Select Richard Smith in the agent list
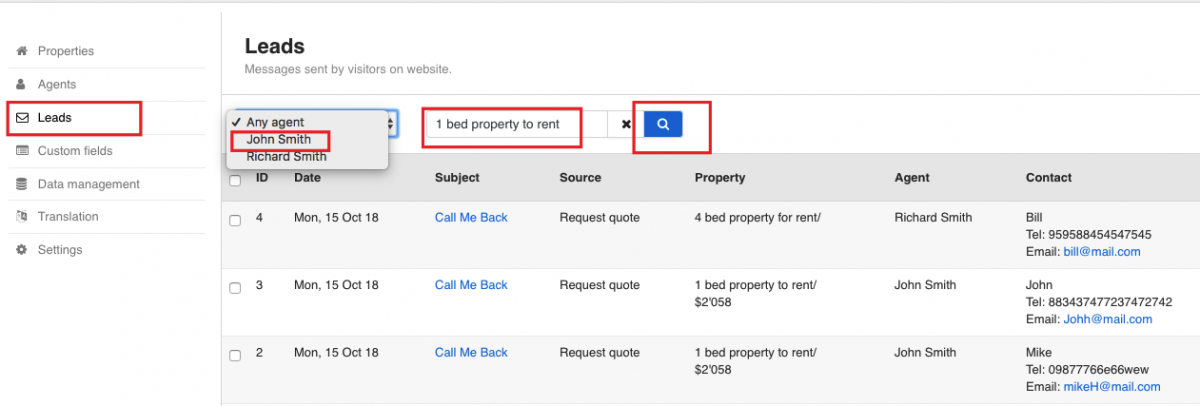 [x=286, y=157]
